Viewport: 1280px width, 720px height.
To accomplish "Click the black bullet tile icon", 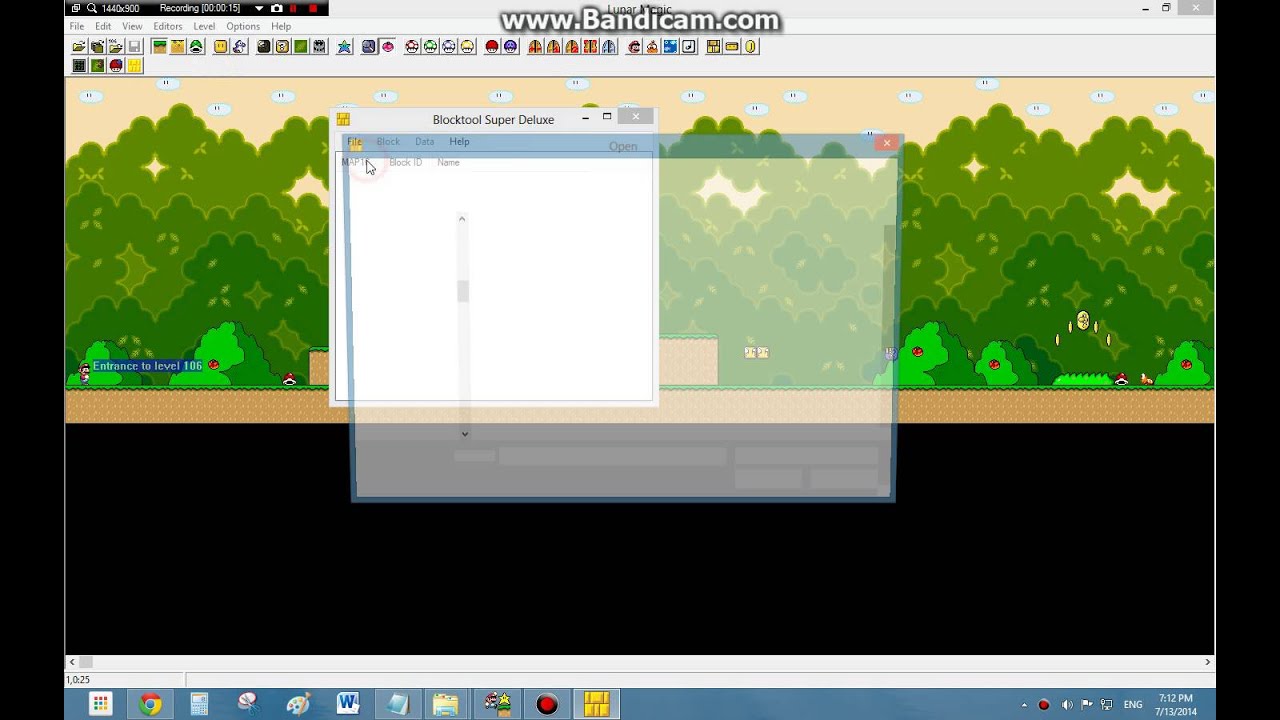I will pyautogui.click(x=264, y=46).
